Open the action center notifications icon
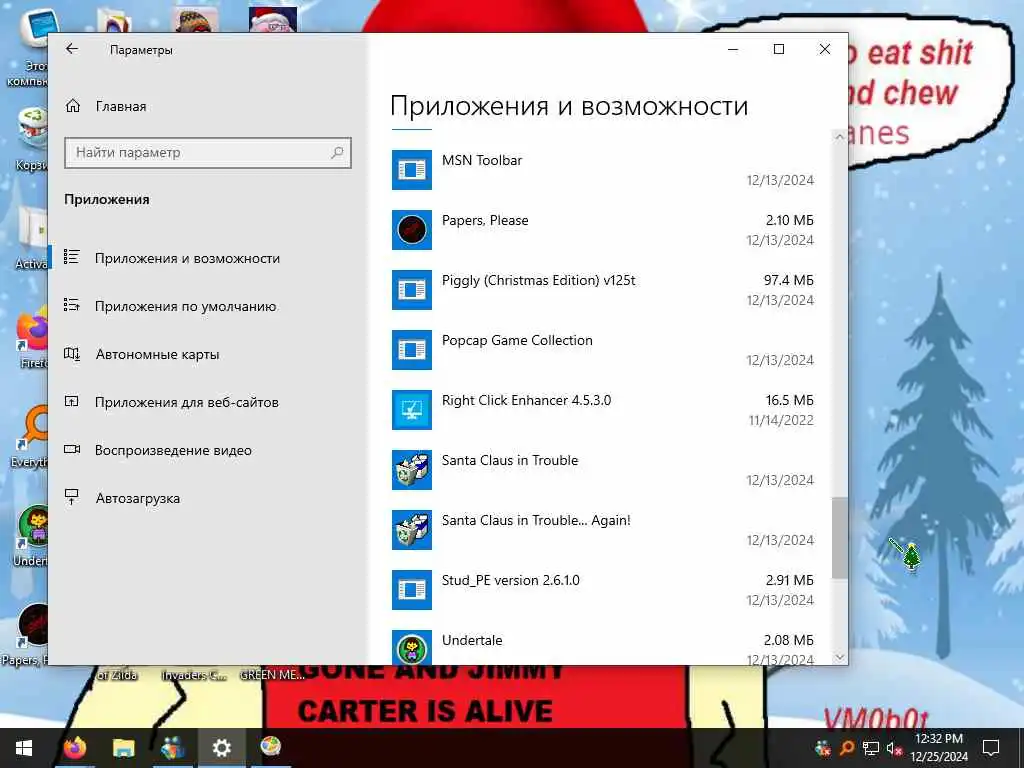The image size is (1024, 768). click(x=991, y=748)
